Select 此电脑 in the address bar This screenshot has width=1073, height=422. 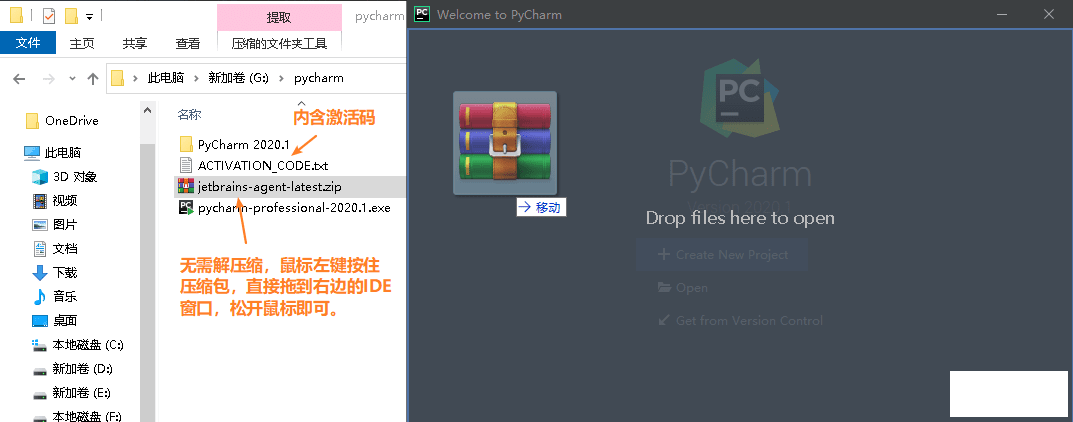(166, 78)
